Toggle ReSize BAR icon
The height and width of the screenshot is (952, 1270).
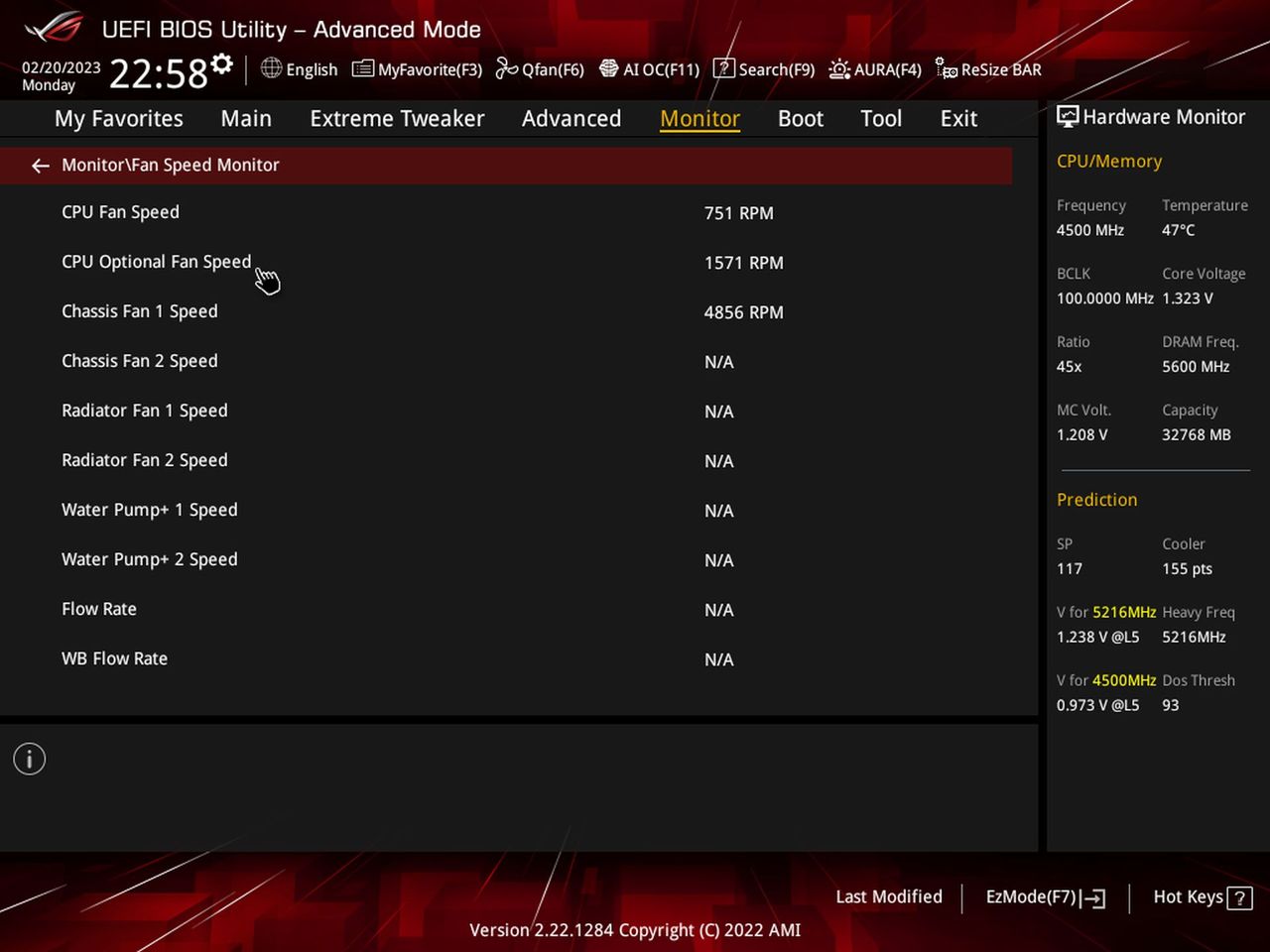[947, 68]
